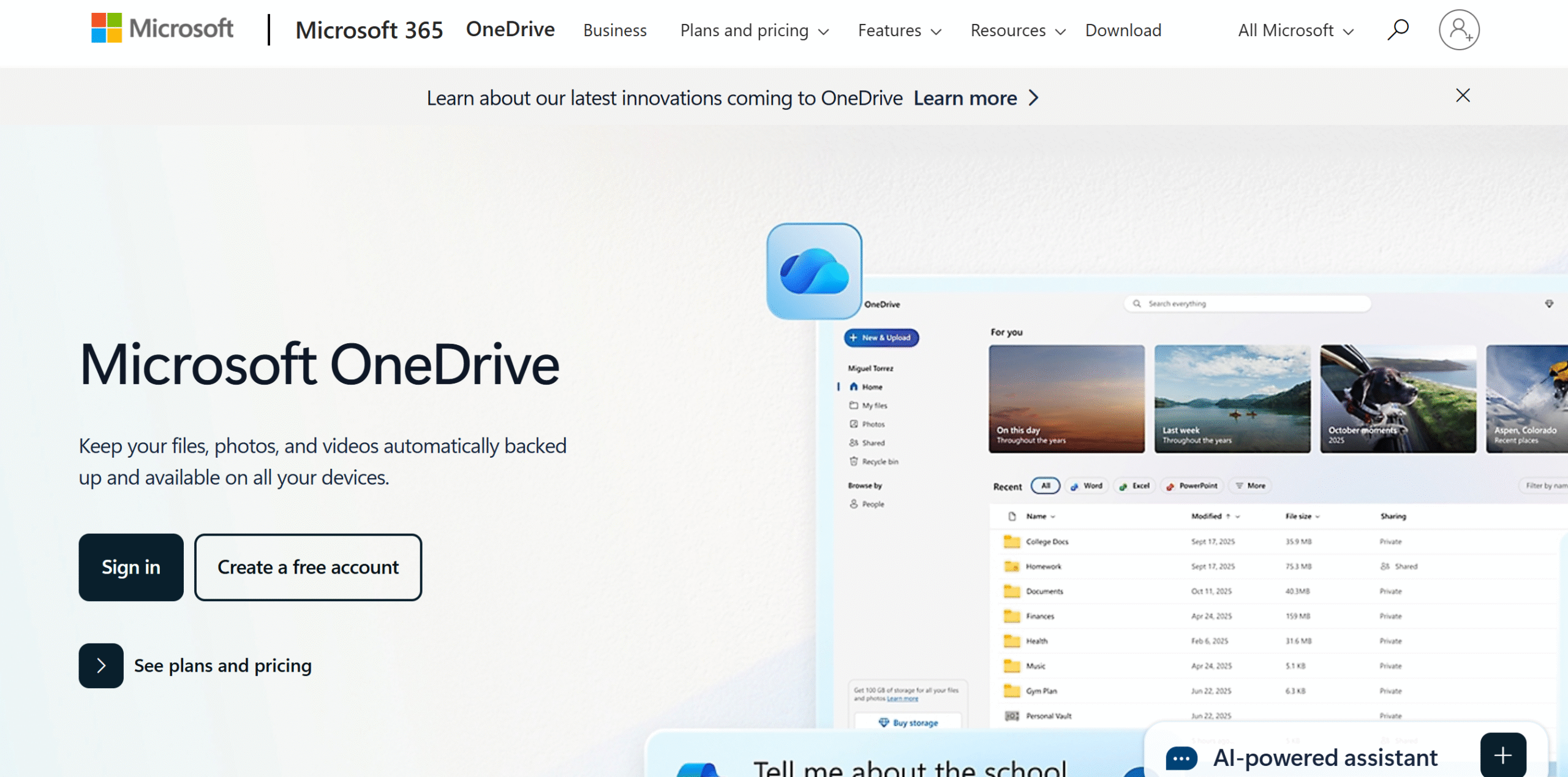1568x777 pixels.
Task: Open the Aspen, Colorado photo thumbnail
Action: point(1527,399)
